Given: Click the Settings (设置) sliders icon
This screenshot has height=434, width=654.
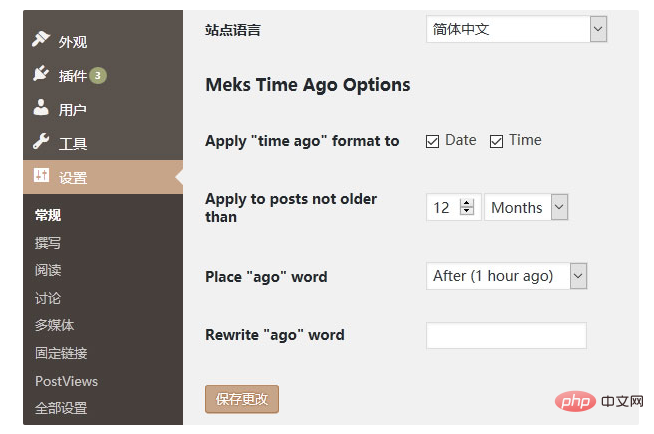Looking at the screenshot, I should (41, 177).
